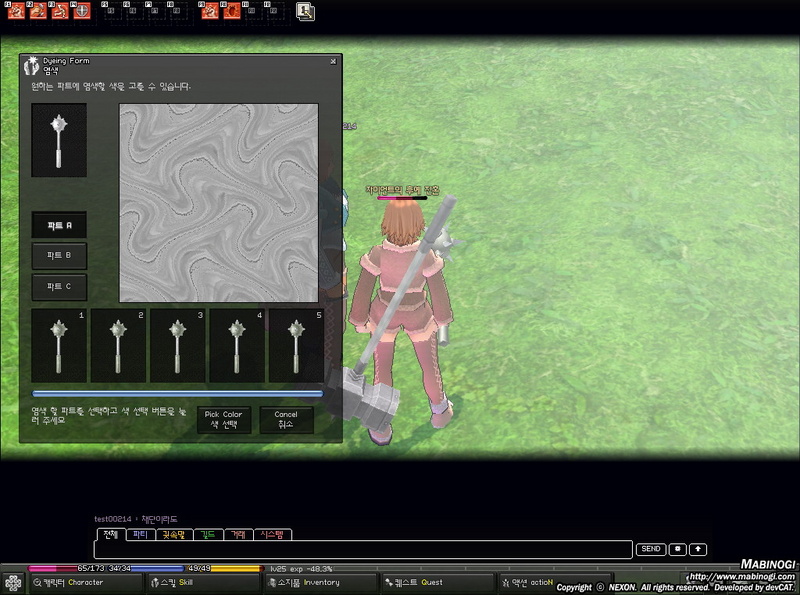This screenshot has height=595, width=800.
Task: Open the Quest menu
Action: 438,582
